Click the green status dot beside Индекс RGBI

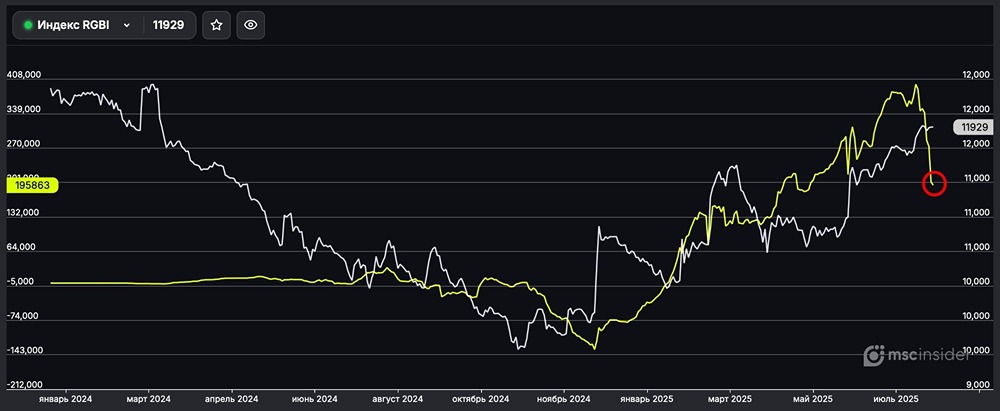coord(28,26)
